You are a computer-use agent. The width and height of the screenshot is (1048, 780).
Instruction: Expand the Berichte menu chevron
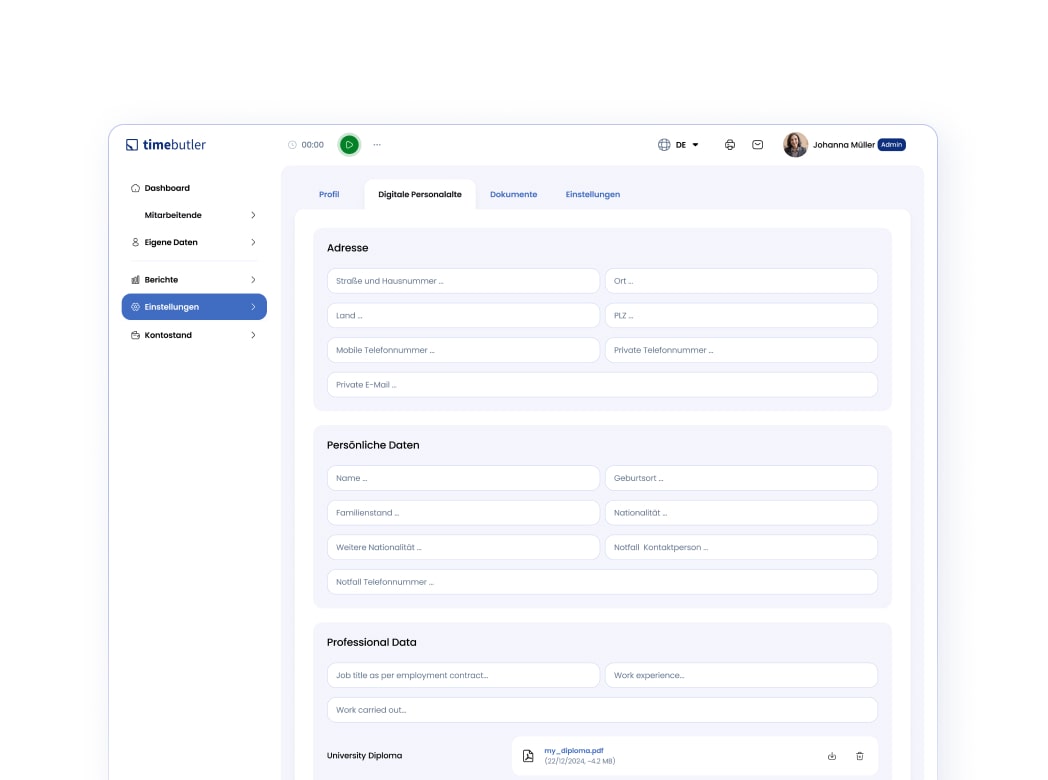pos(253,280)
